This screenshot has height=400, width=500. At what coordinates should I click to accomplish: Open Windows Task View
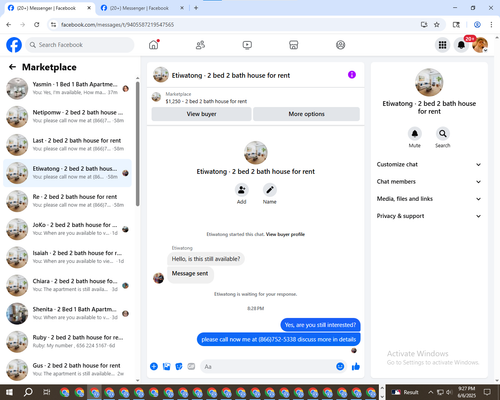46,392
